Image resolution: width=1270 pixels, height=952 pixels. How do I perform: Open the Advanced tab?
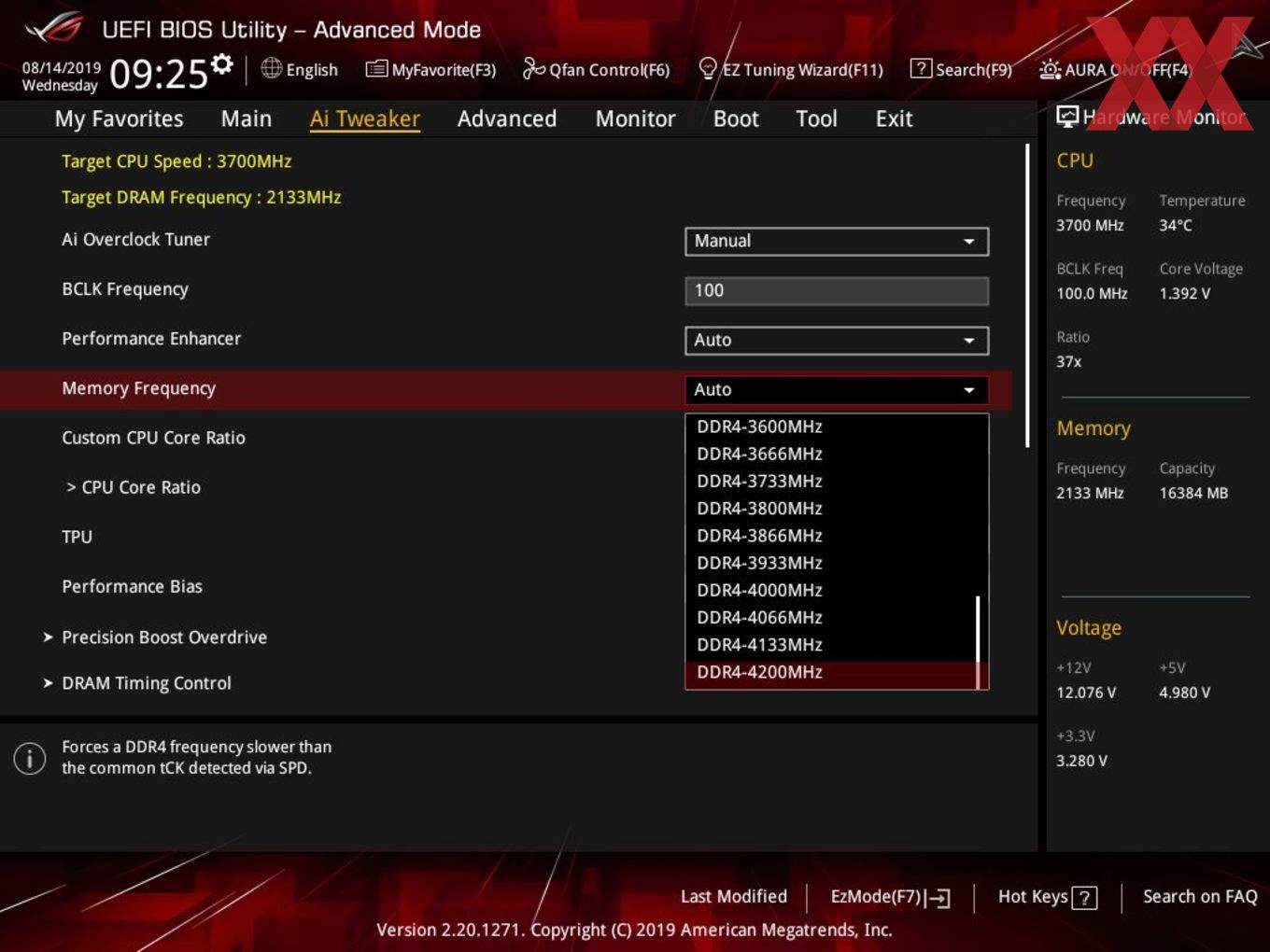[507, 119]
